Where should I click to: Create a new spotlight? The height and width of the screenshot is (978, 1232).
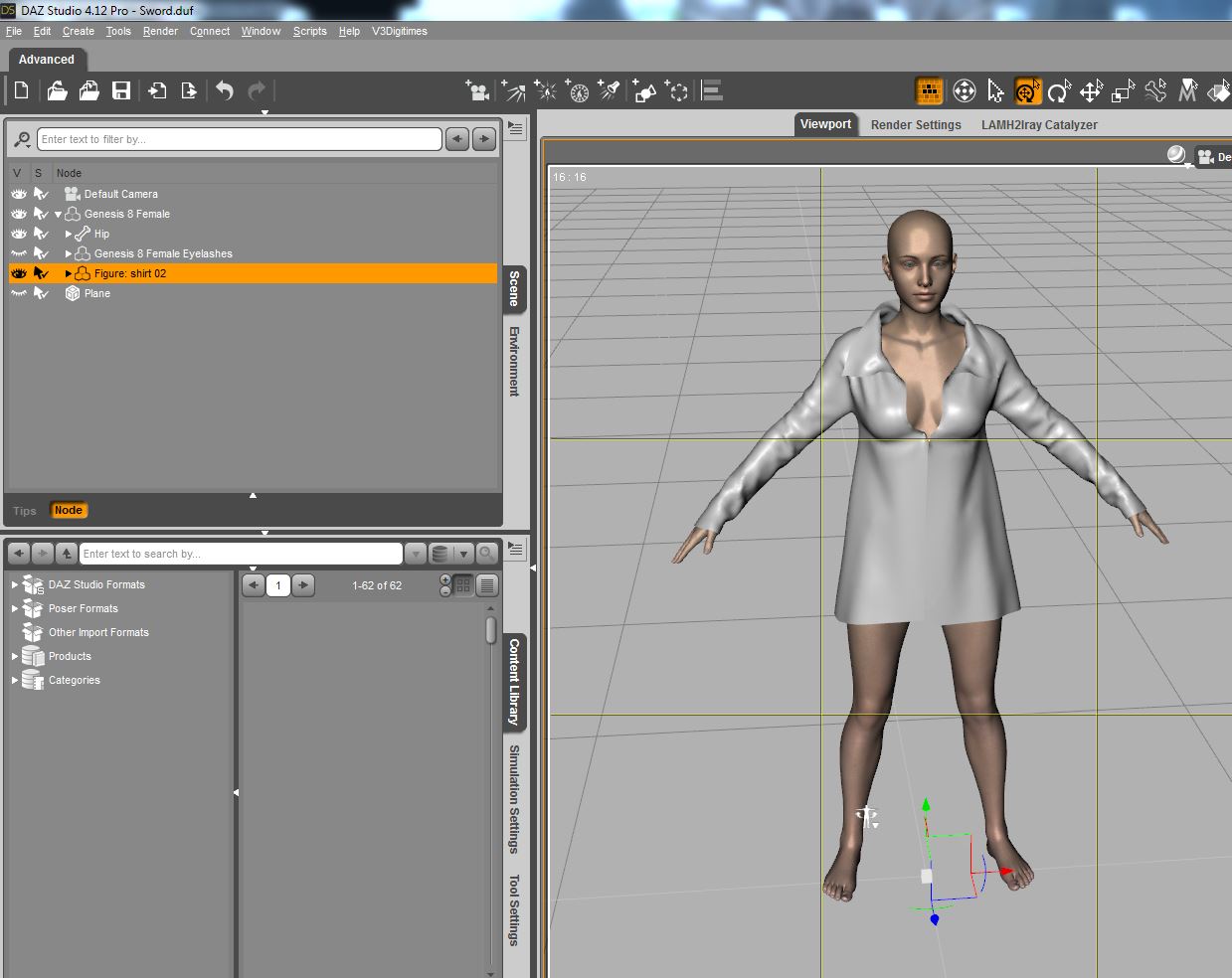click(x=610, y=91)
